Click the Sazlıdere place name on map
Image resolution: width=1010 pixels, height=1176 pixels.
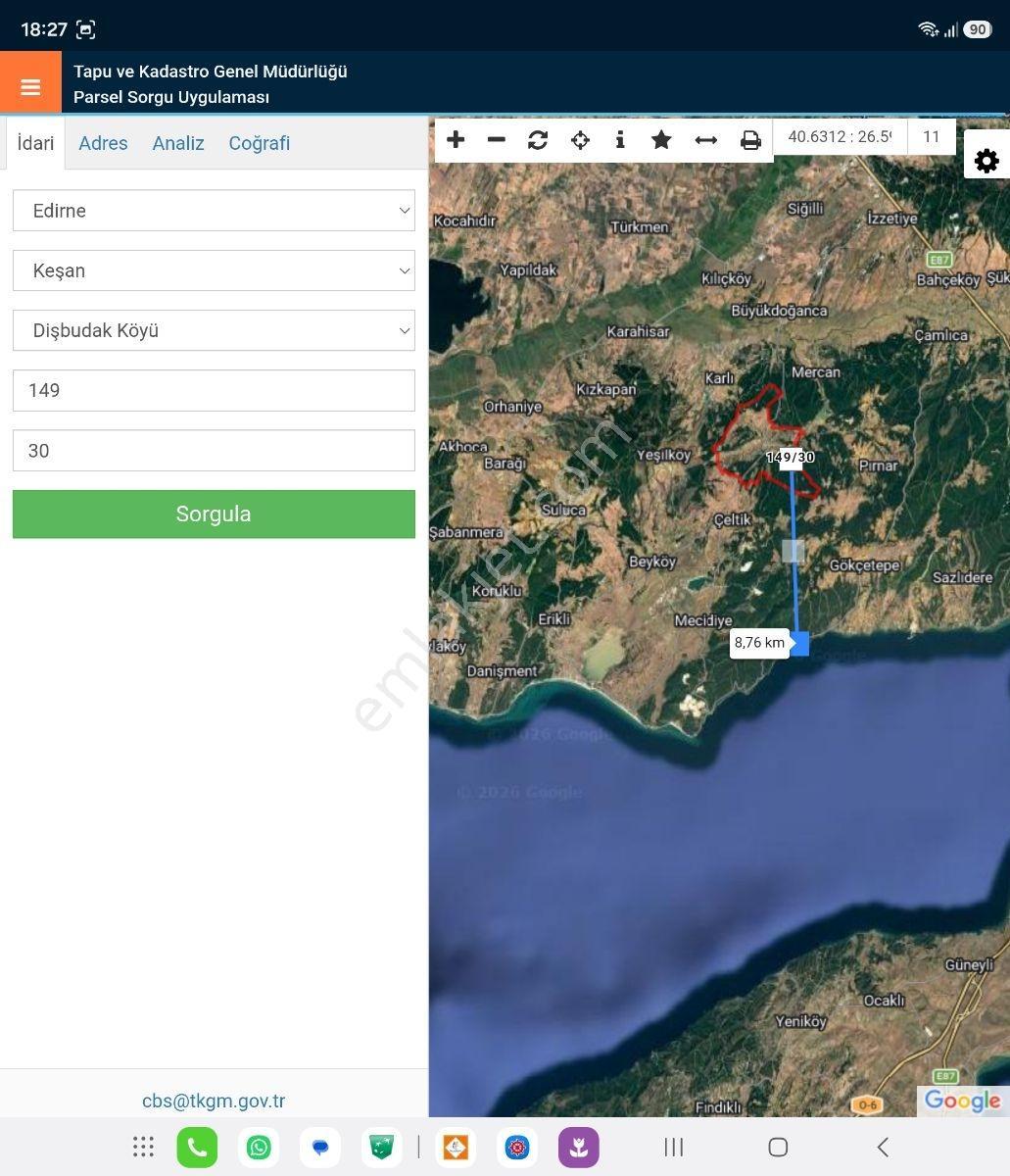[x=963, y=578]
